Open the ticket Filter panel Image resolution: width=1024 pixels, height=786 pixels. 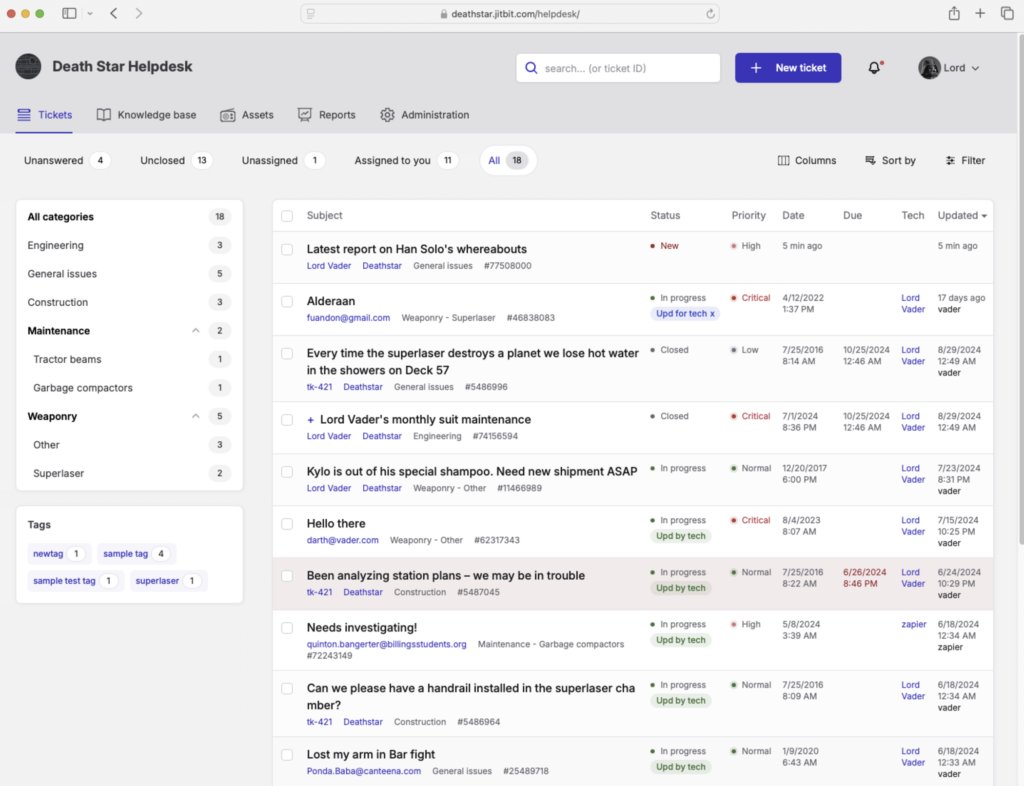963,160
